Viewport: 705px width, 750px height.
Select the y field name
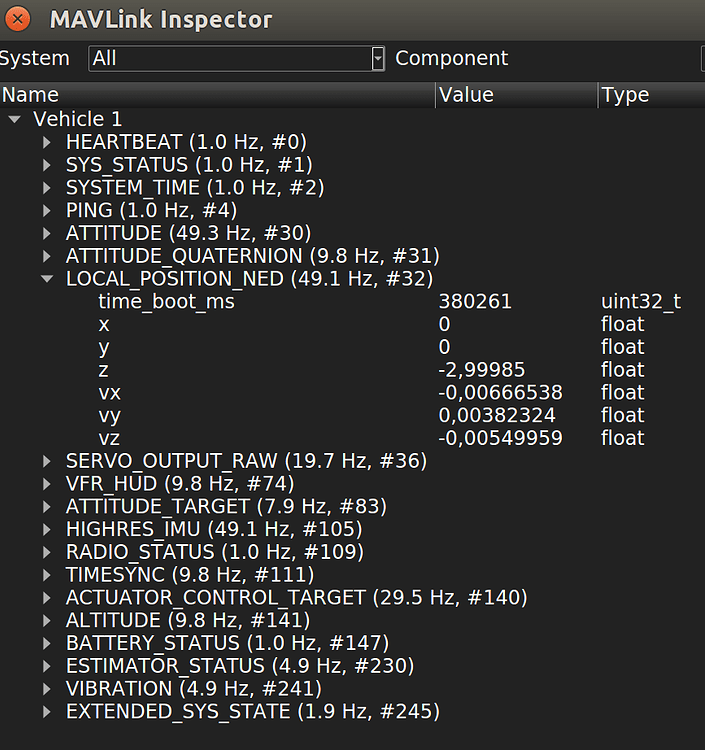click(x=104, y=348)
